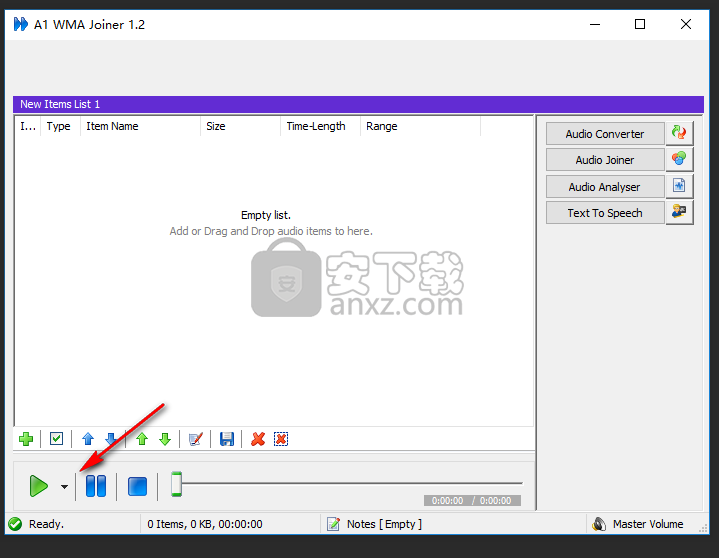This screenshot has width=719, height=558.
Task: Click the boxed red X clear-all icon
Action: (281, 439)
